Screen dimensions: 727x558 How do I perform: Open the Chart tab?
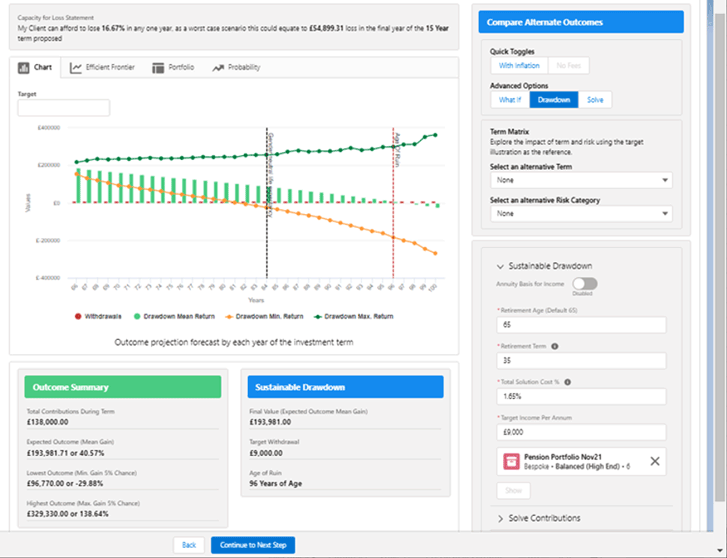[35, 68]
